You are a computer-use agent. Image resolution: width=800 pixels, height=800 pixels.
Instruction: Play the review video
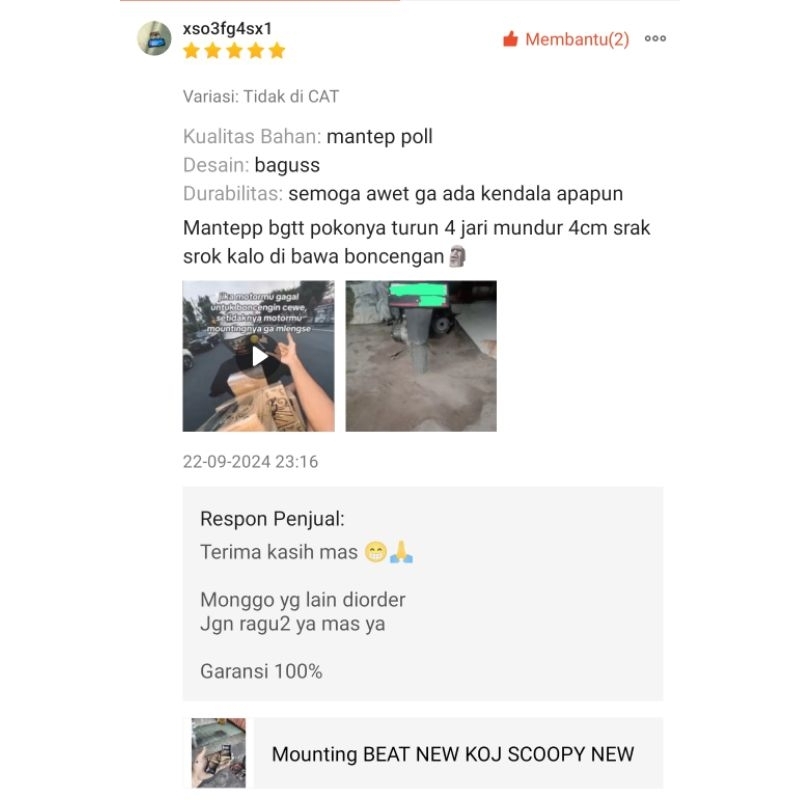tap(259, 356)
